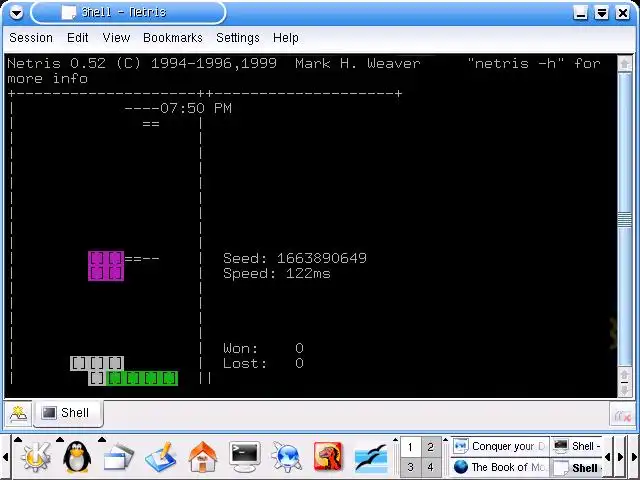
Task: Click the 07:50 PM time text
Action: 196,108
